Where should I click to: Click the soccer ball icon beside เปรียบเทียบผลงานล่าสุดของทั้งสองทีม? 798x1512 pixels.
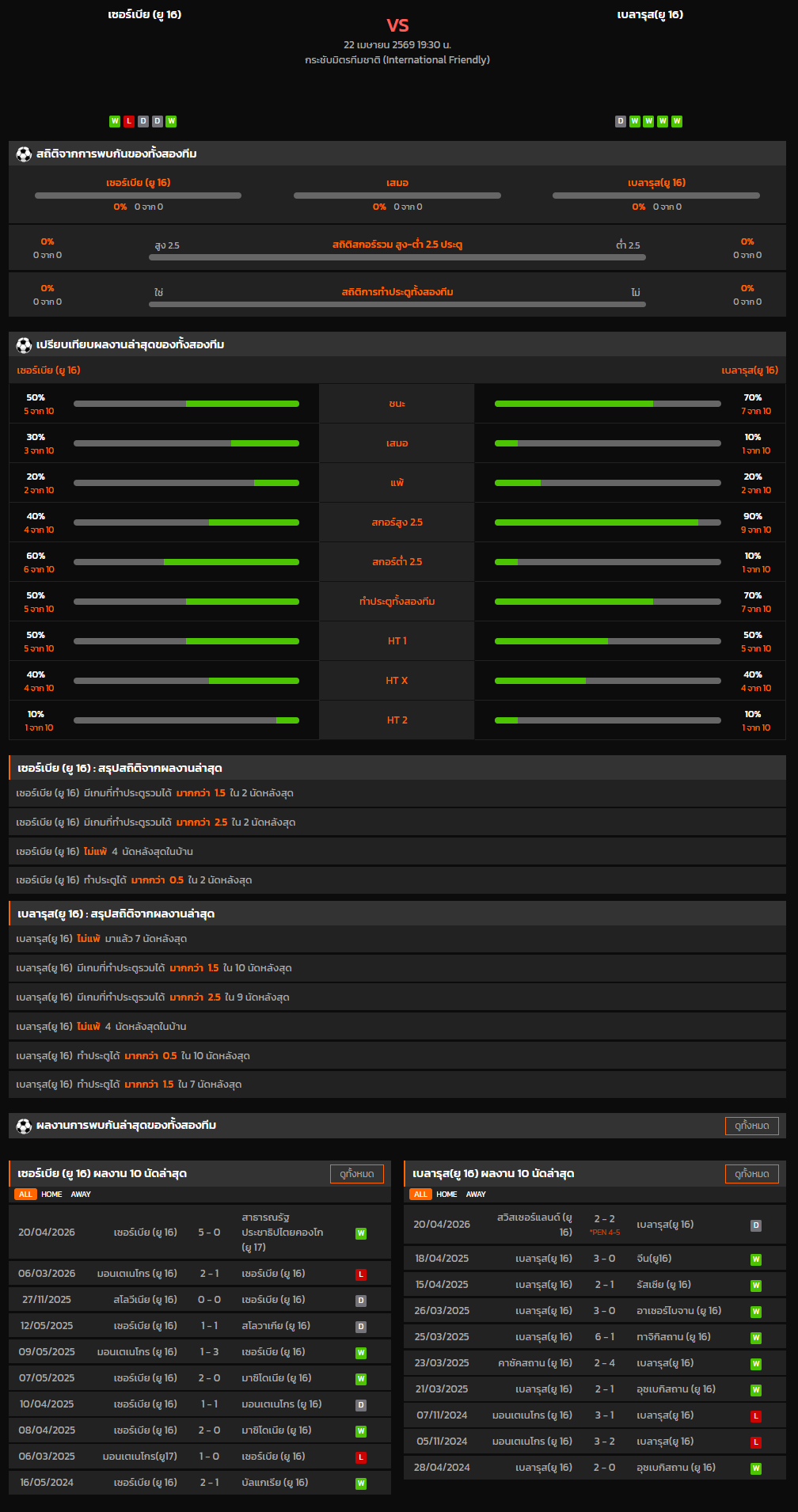click(24, 344)
